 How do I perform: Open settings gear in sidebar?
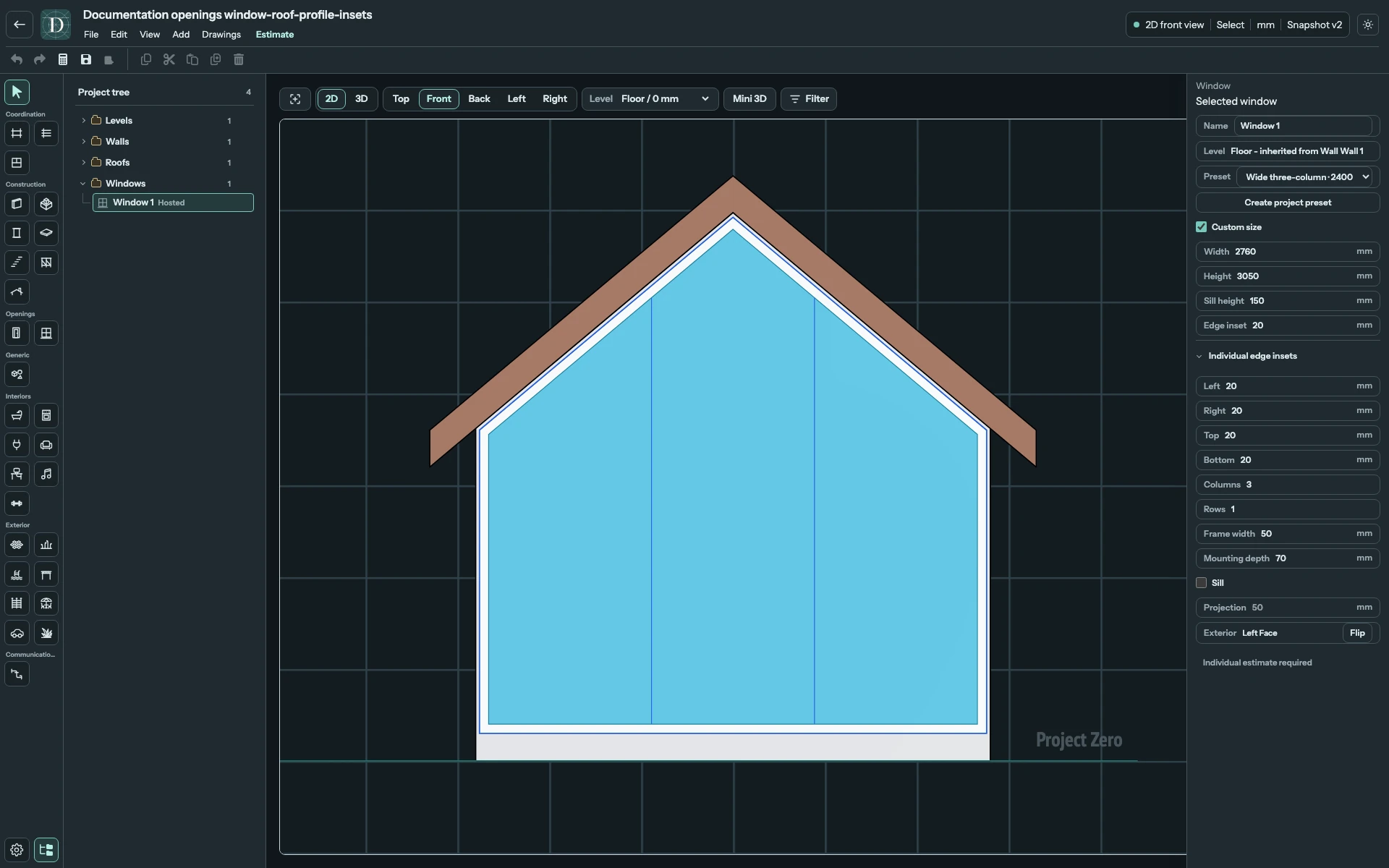coord(17,850)
